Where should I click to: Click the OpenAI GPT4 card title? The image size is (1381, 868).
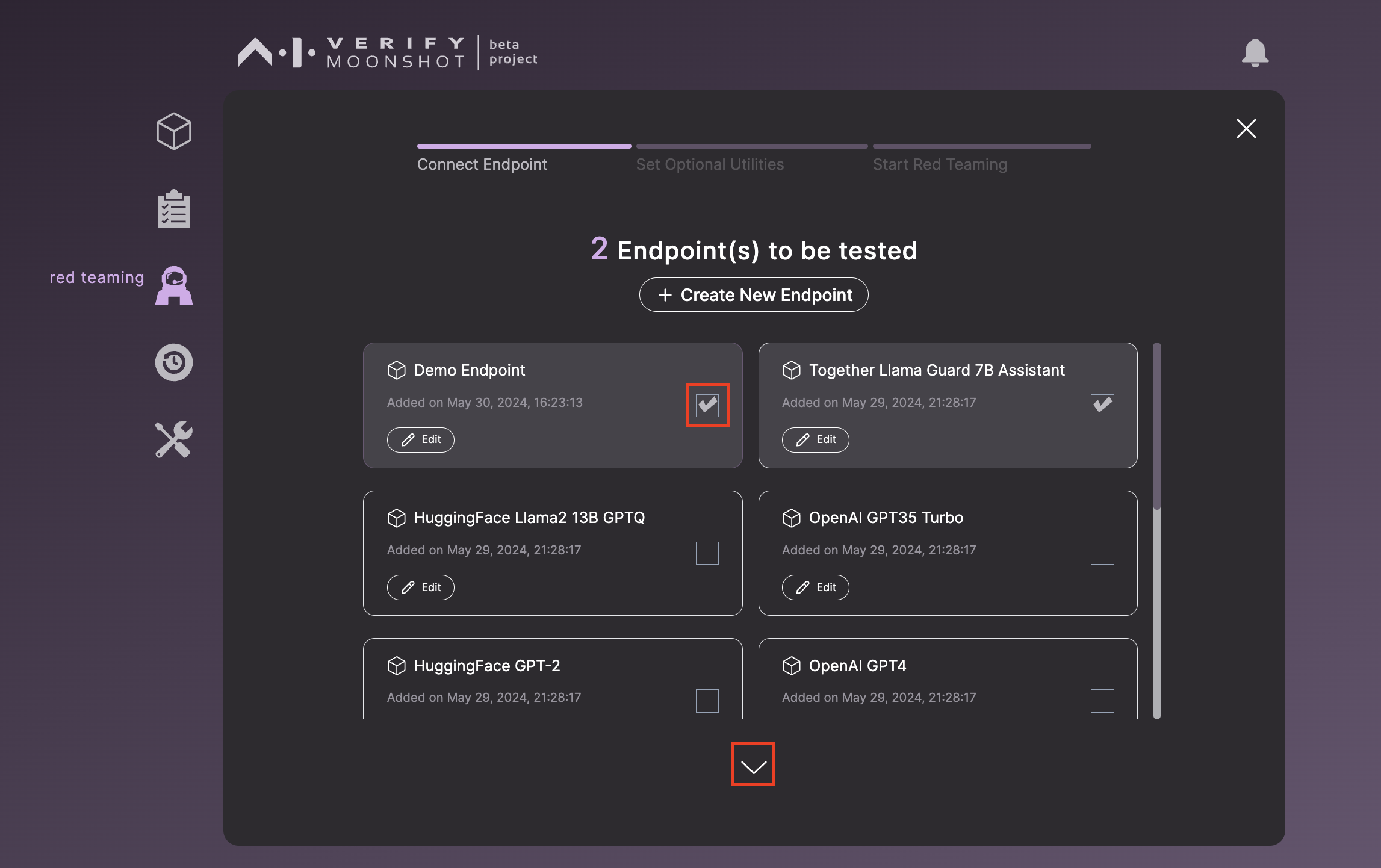tap(857, 666)
